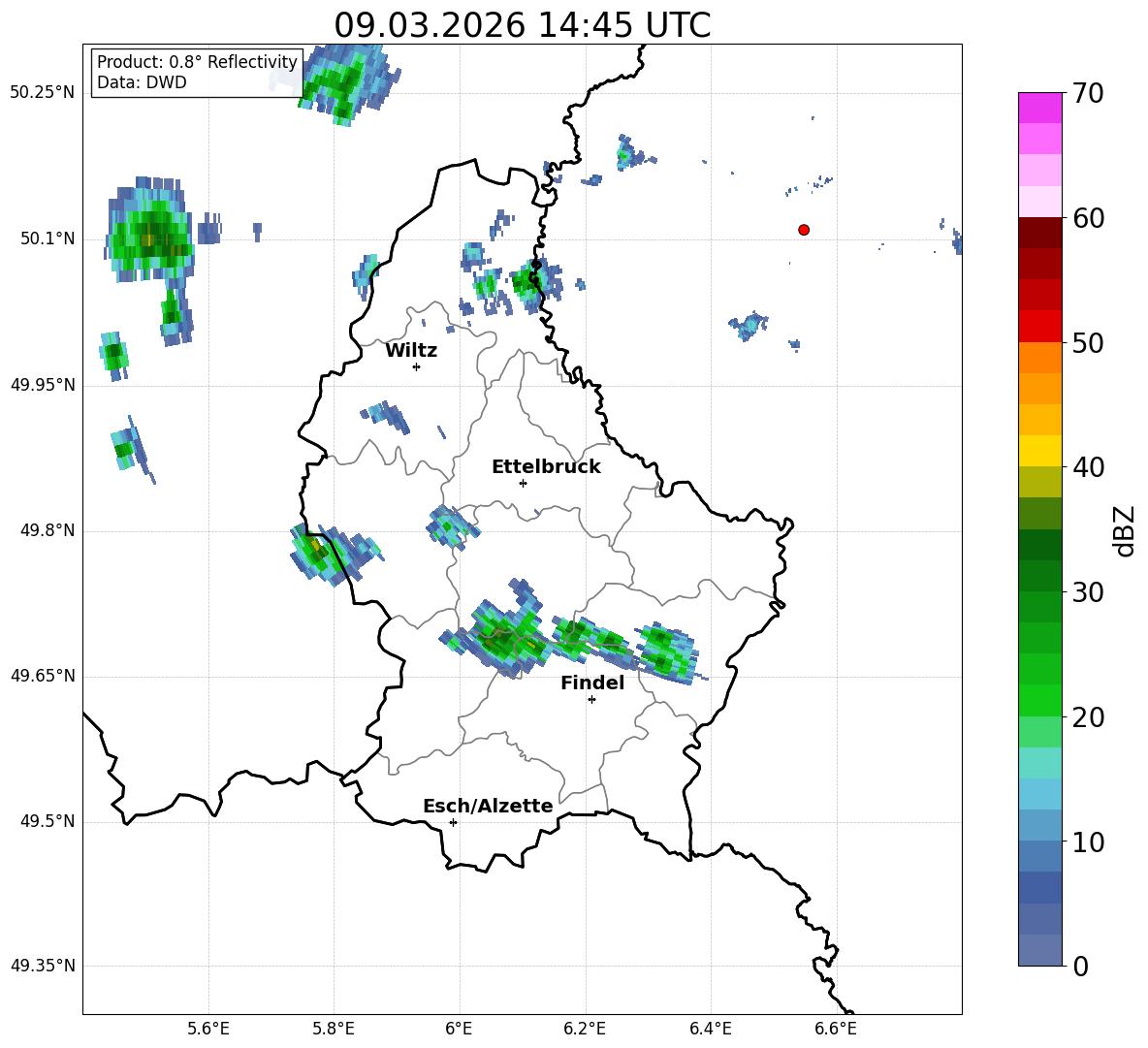Image resolution: width=1148 pixels, height=1048 pixels.
Task: Click the 6.6°E longitude label
Action: coord(836,1029)
